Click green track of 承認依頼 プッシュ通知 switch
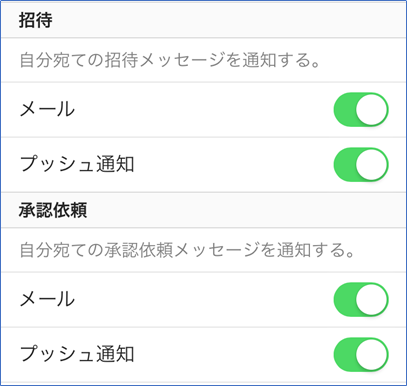This screenshot has height=386, width=407. click(344, 354)
